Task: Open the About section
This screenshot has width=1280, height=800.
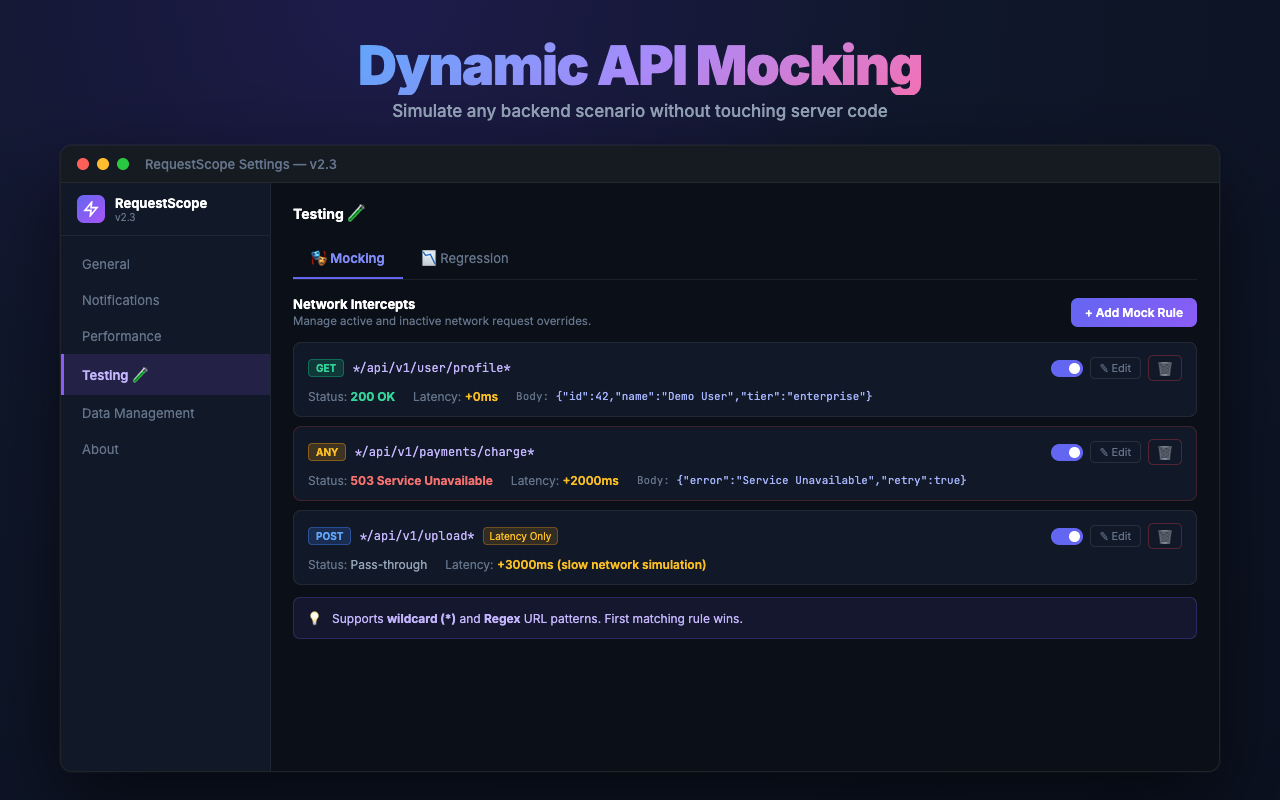Action: (165, 449)
